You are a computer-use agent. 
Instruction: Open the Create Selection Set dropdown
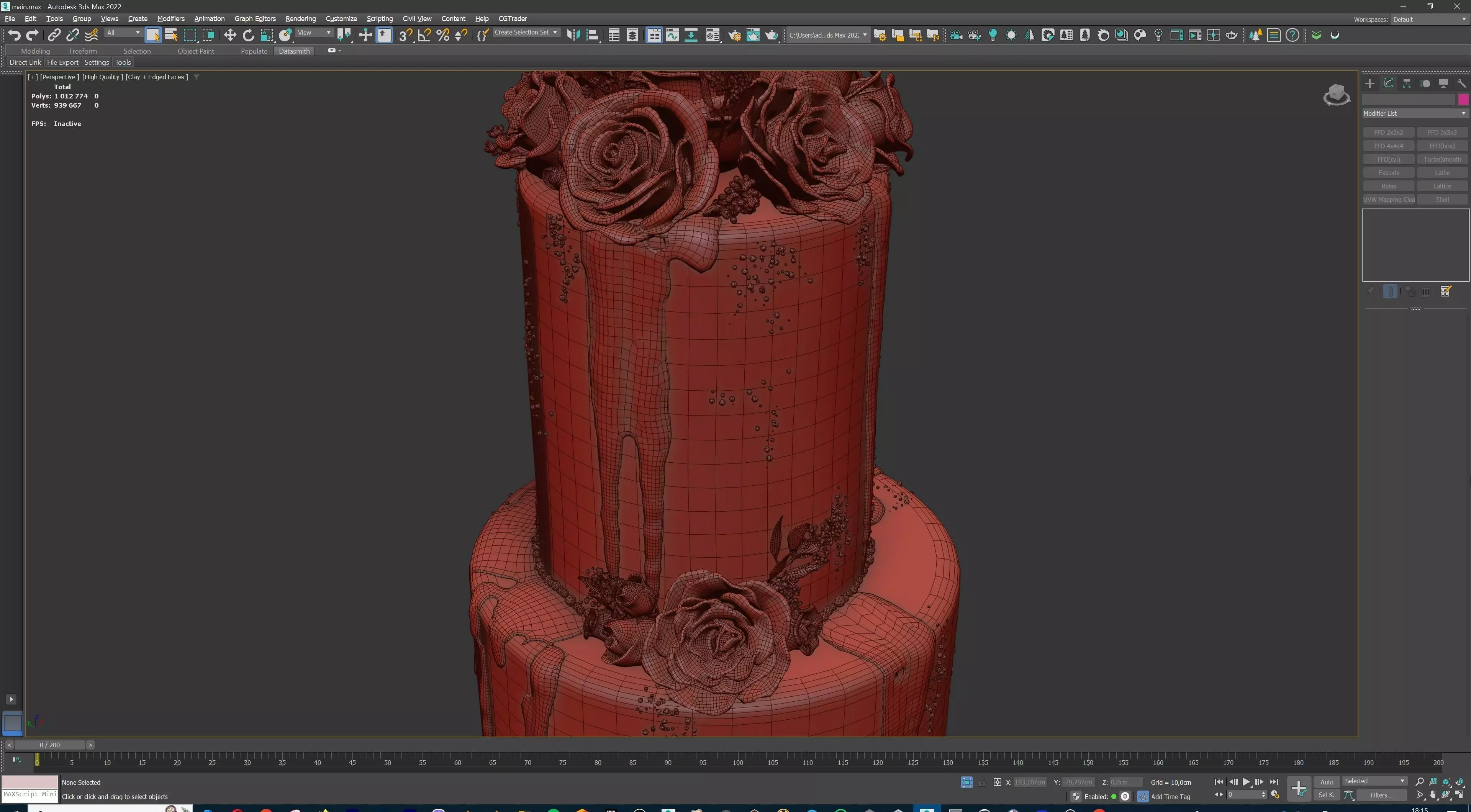click(x=525, y=33)
